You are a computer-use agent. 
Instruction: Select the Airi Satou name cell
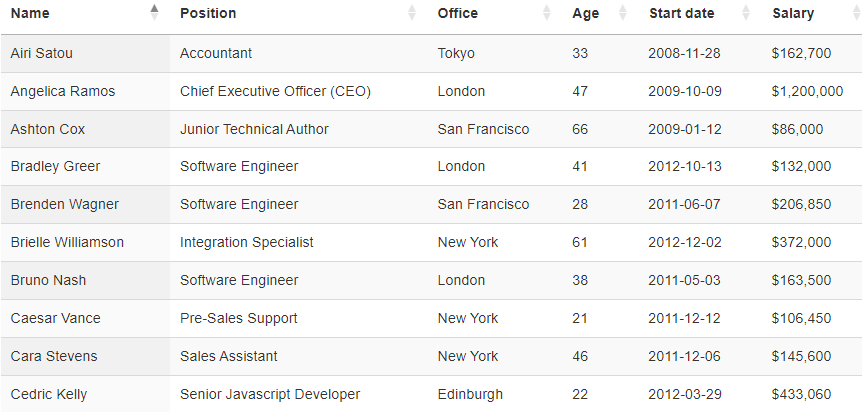coord(85,53)
